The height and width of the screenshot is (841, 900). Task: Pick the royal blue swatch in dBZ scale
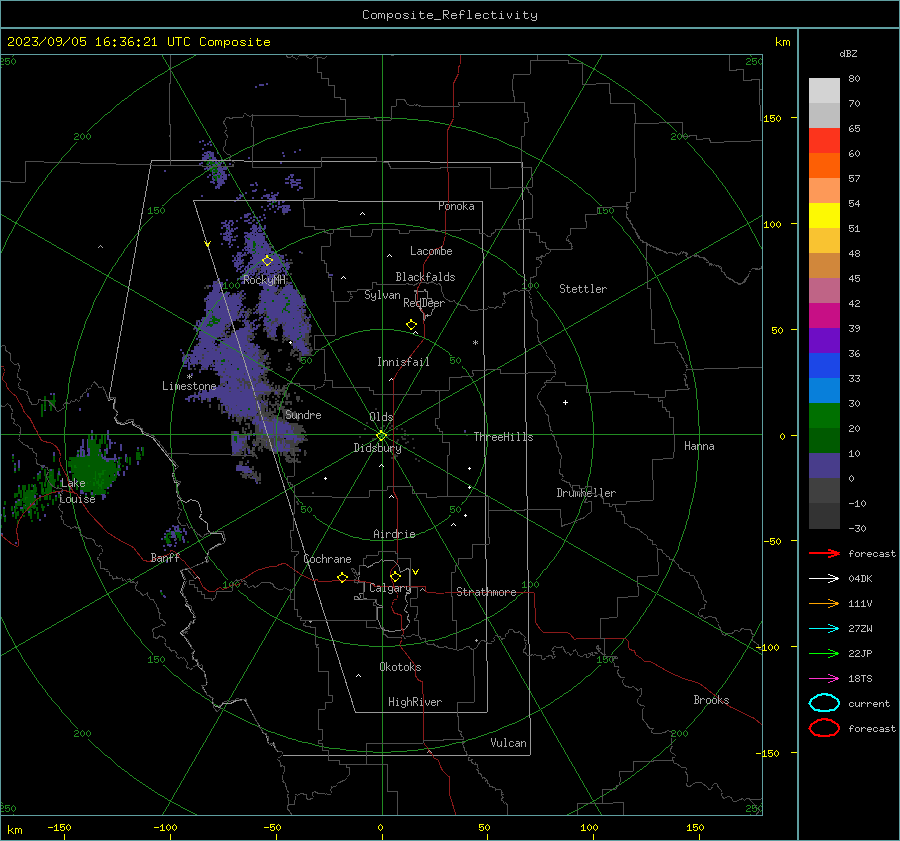pyautogui.click(x=824, y=365)
